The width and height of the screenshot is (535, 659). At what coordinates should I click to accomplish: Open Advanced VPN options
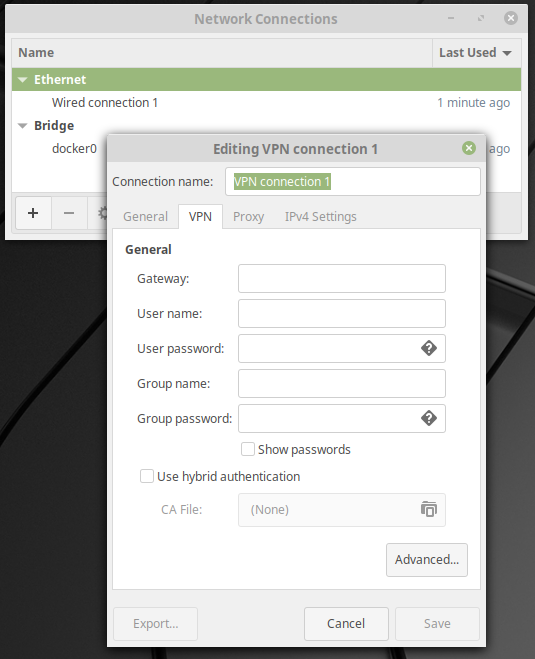tap(427, 560)
